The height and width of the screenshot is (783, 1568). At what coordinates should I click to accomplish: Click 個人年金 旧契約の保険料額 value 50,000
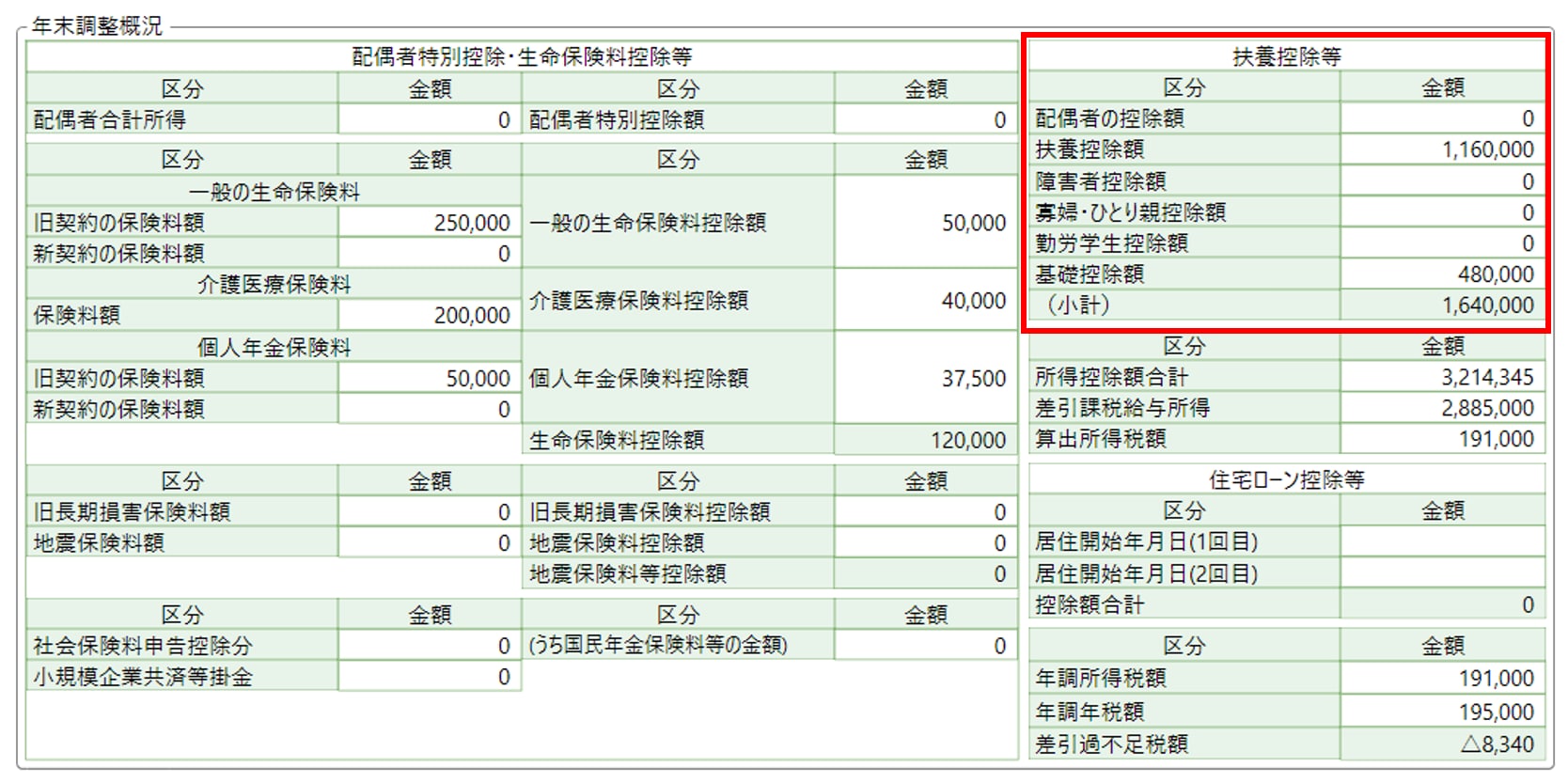click(x=430, y=378)
